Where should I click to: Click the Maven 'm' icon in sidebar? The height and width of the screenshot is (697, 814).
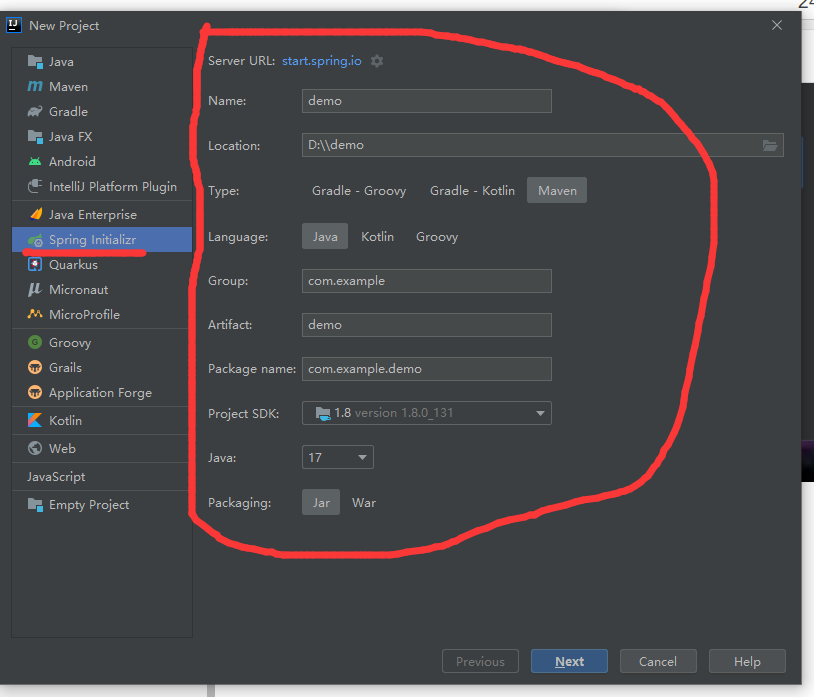35,87
